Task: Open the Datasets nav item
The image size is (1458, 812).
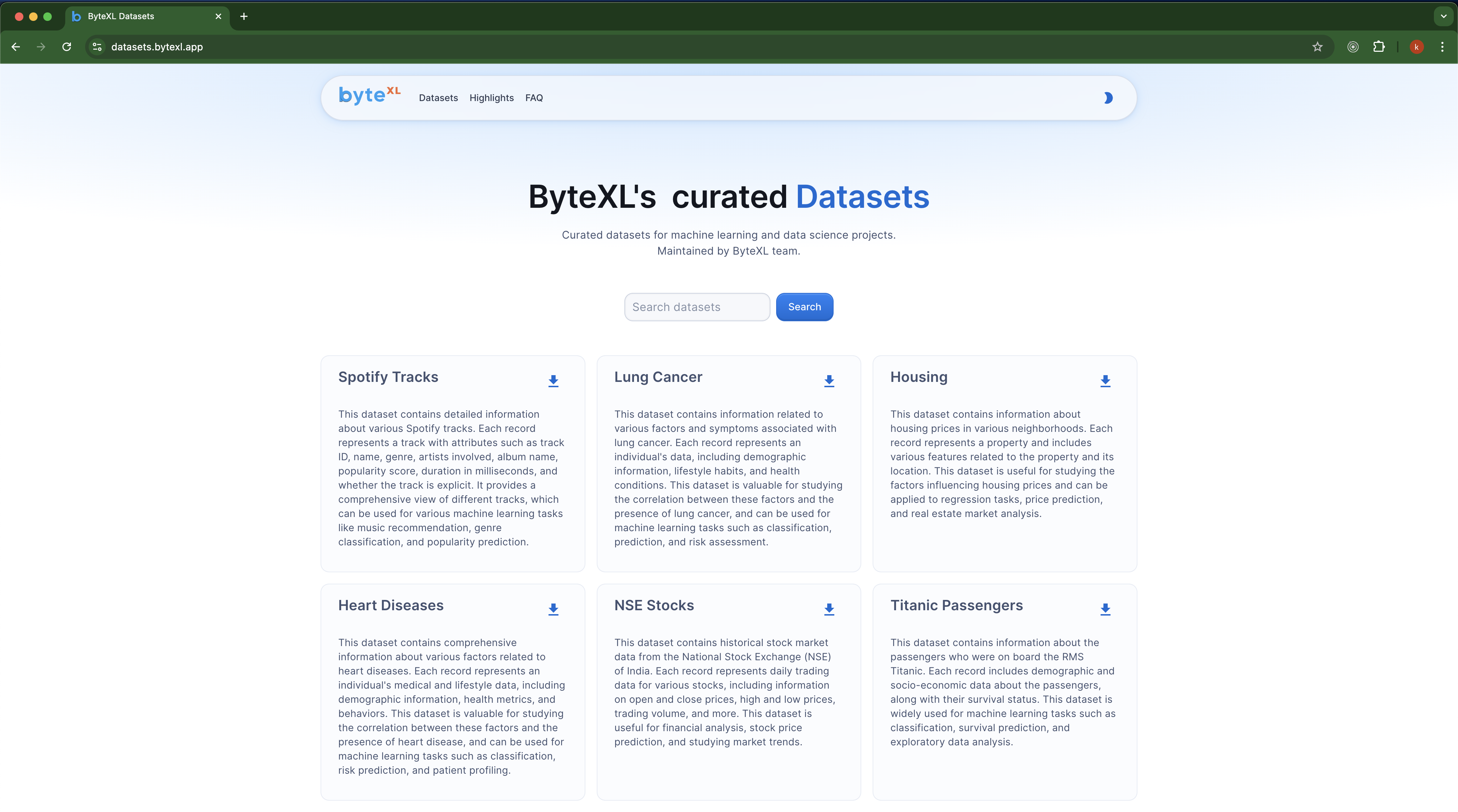Action: (x=438, y=98)
